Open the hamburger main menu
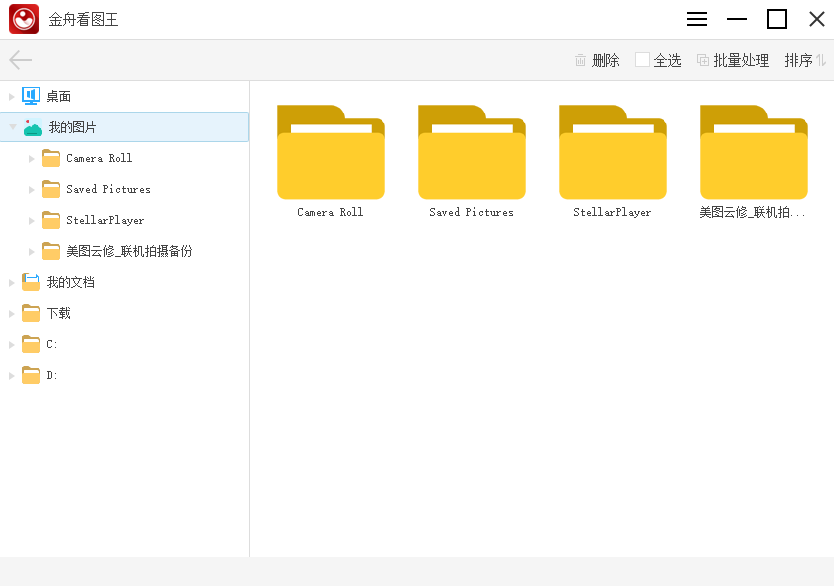This screenshot has width=834, height=586. coord(697,19)
